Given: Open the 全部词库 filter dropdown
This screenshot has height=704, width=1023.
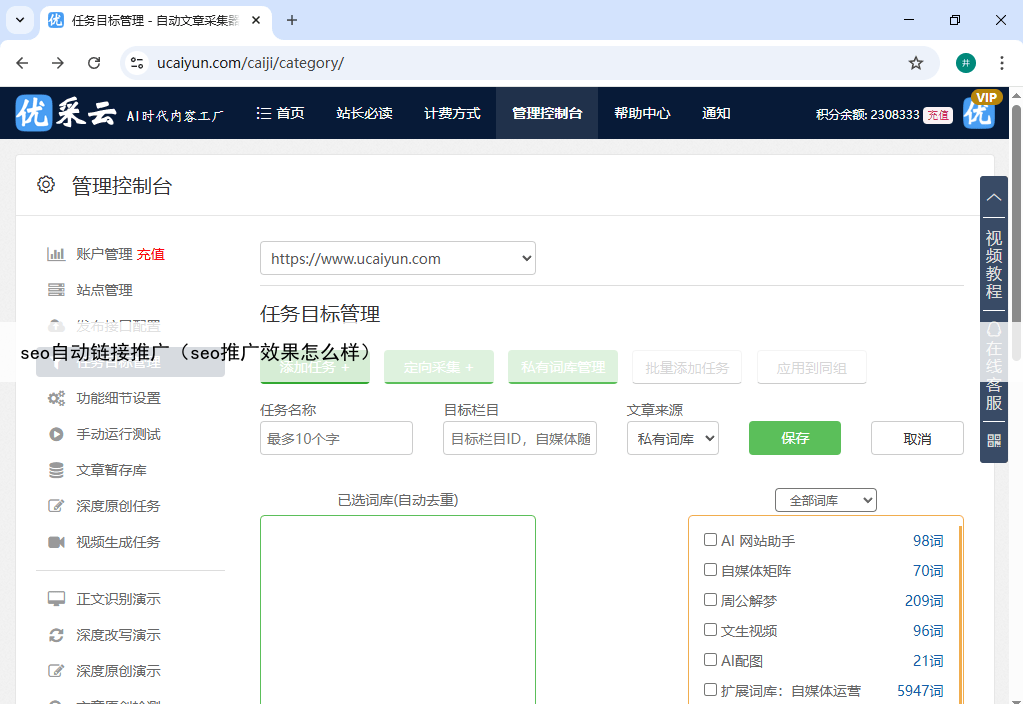Looking at the screenshot, I should (825, 500).
